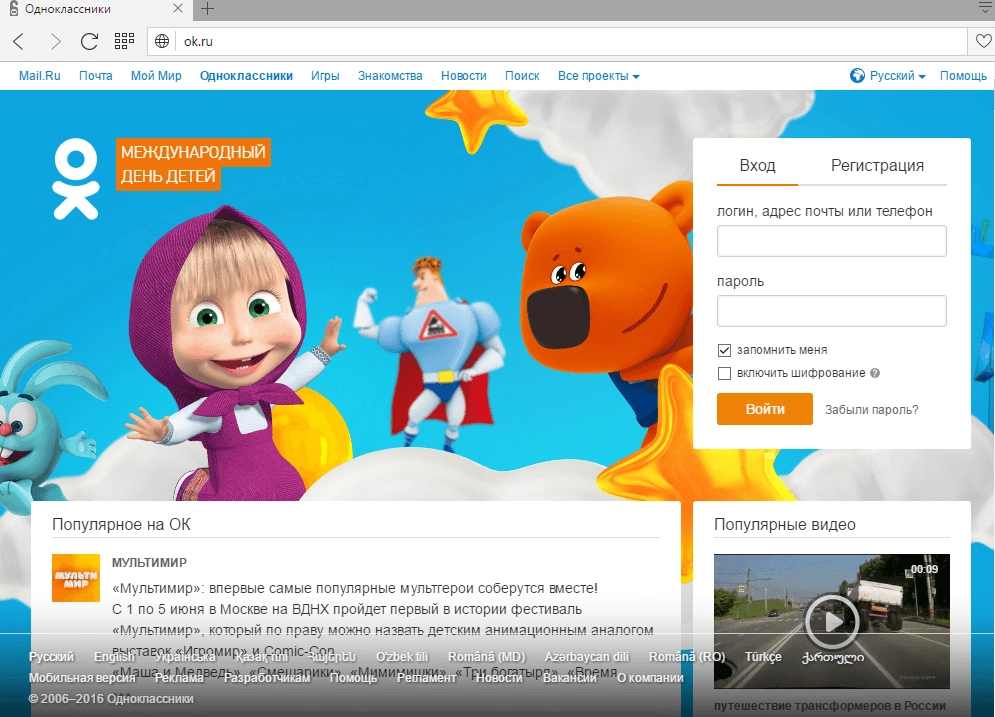Select Türkçe in the footer
This screenshot has height=717, width=995.
pyautogui.click(x=763, y=657)
